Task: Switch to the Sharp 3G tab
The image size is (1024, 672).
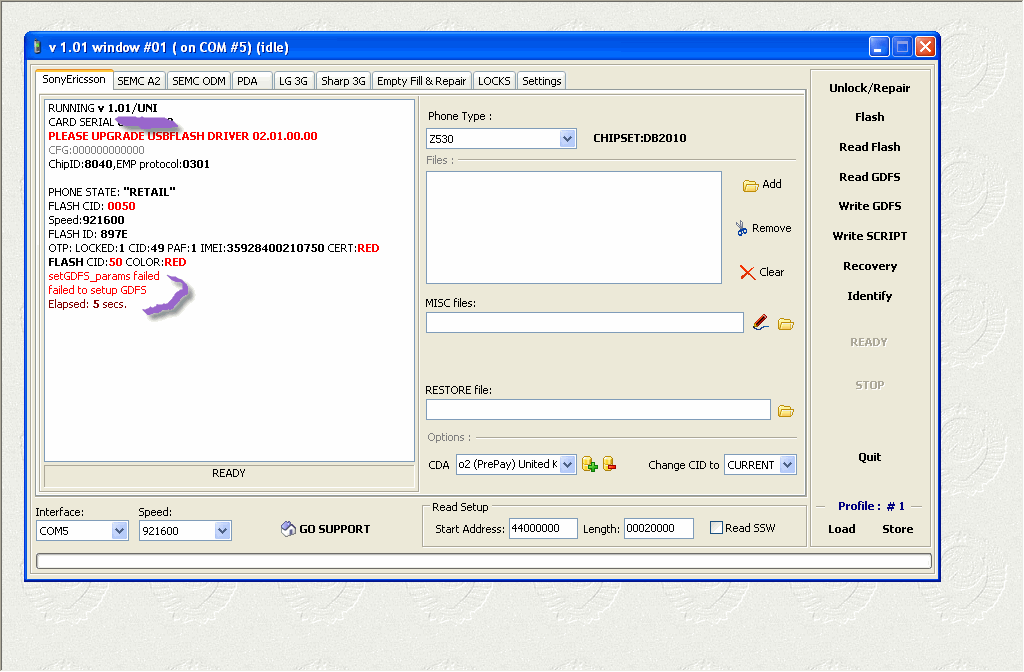Action: [344, 81]
